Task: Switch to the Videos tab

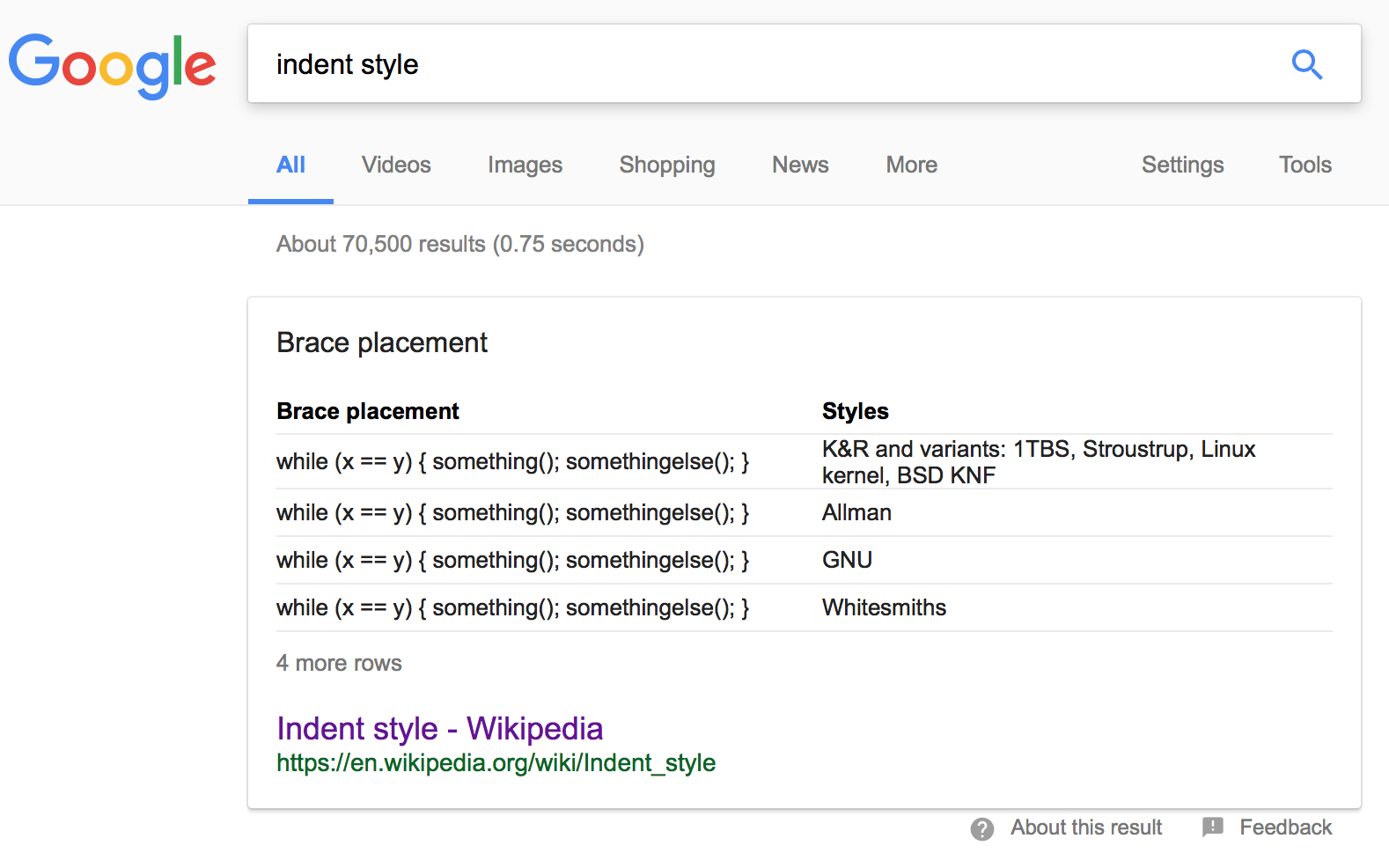Action: coord(396,165)
